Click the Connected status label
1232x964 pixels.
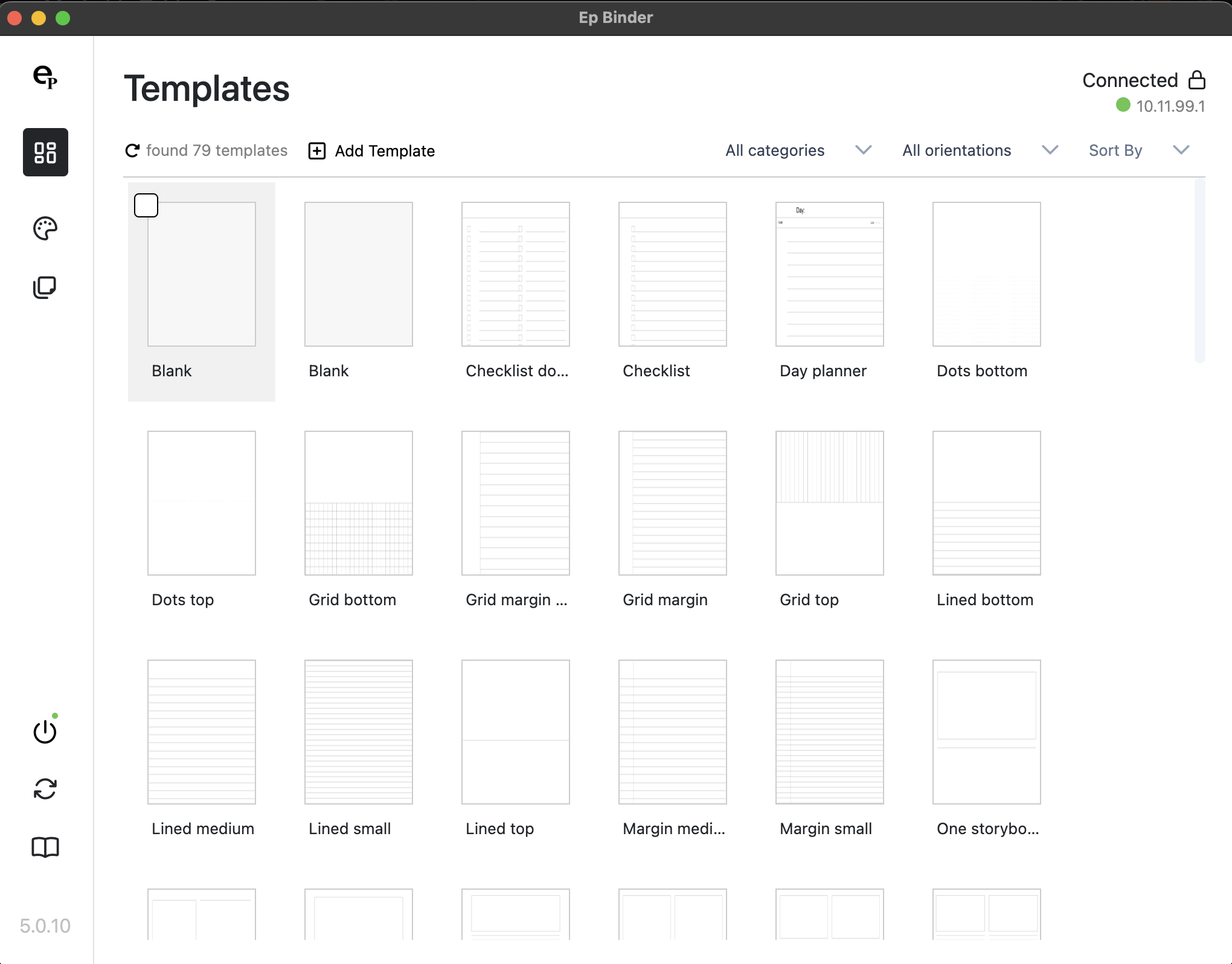click(1129, 79)
